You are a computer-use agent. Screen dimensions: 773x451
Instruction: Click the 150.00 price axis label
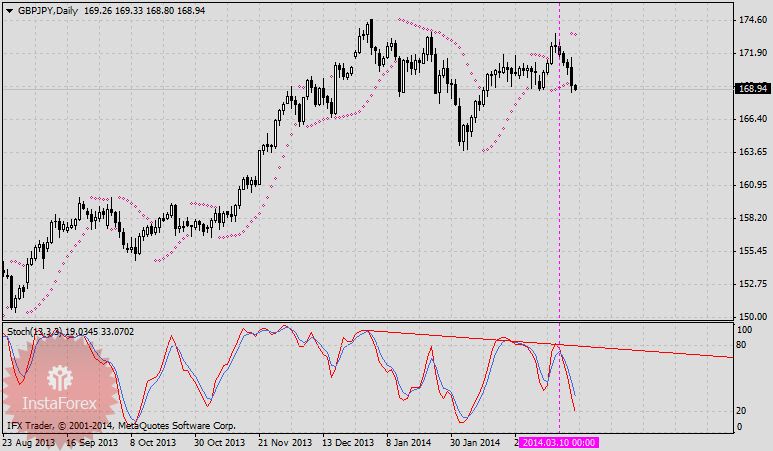coord(751,317)
